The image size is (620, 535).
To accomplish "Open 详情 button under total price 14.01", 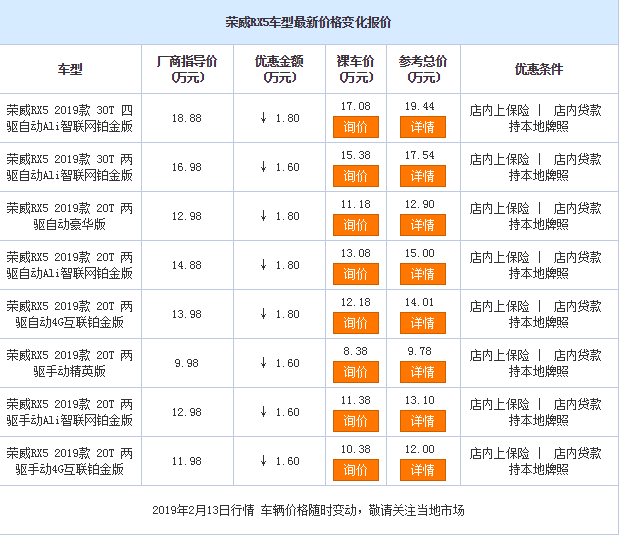I will [423, 323].
